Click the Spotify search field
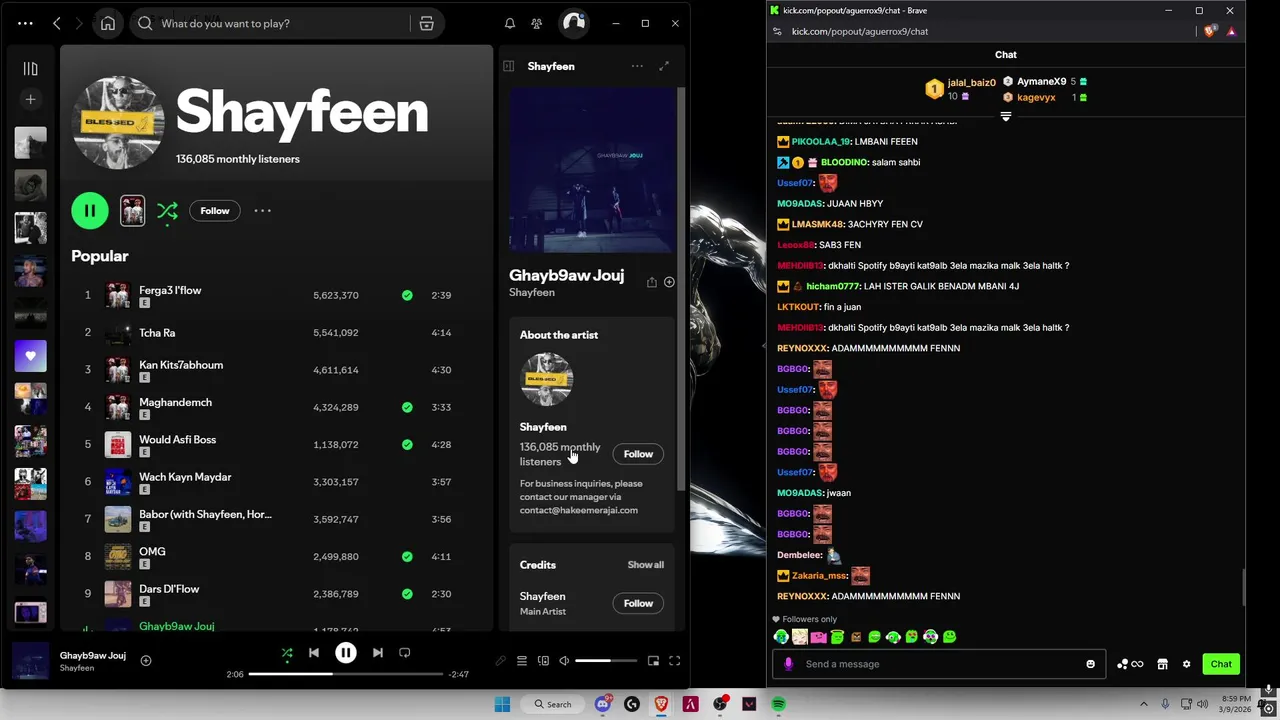The width and height of the screenshot is (1280, 720). click(x=270, y=23)
